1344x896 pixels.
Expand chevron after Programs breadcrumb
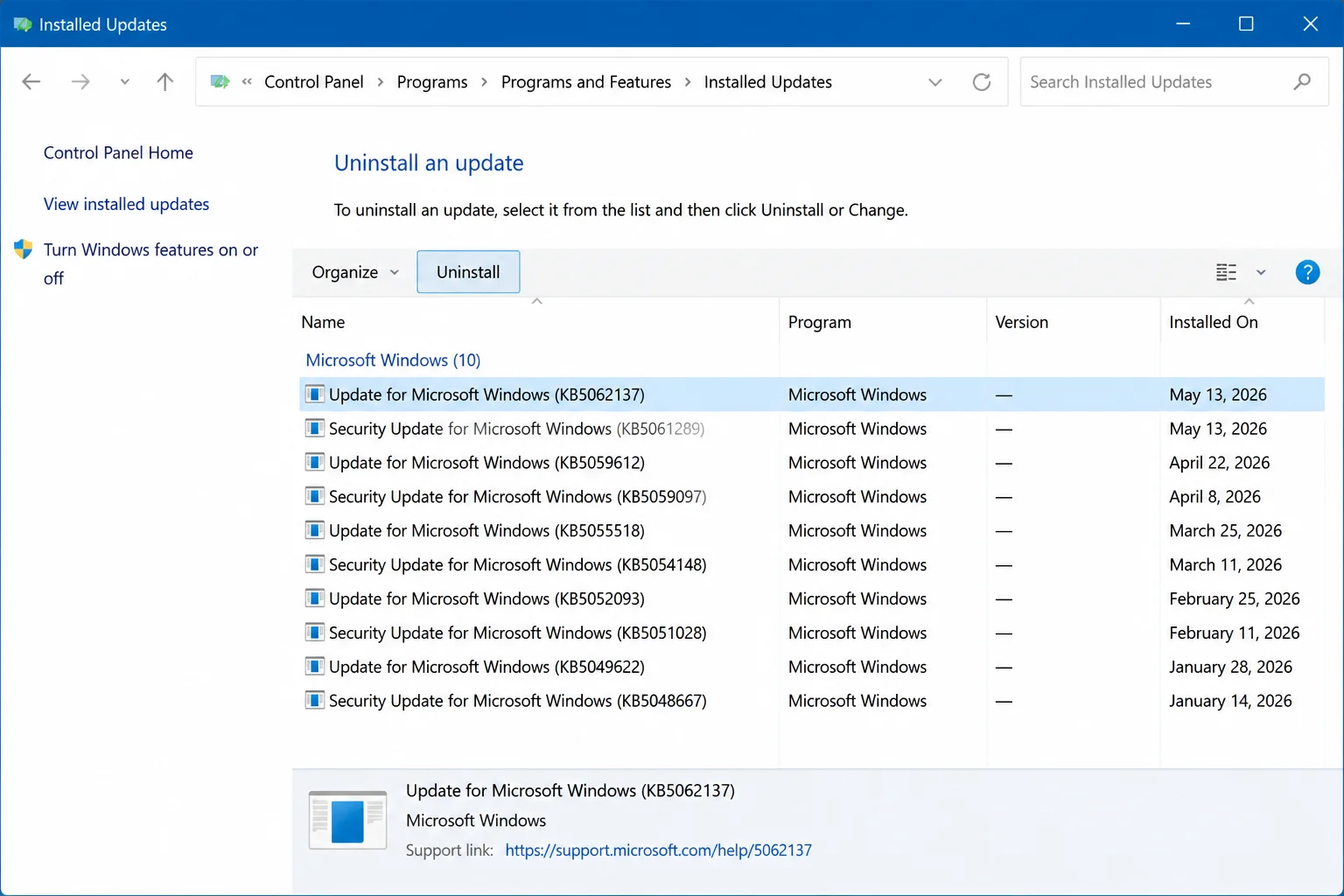(x=484, y=82)
